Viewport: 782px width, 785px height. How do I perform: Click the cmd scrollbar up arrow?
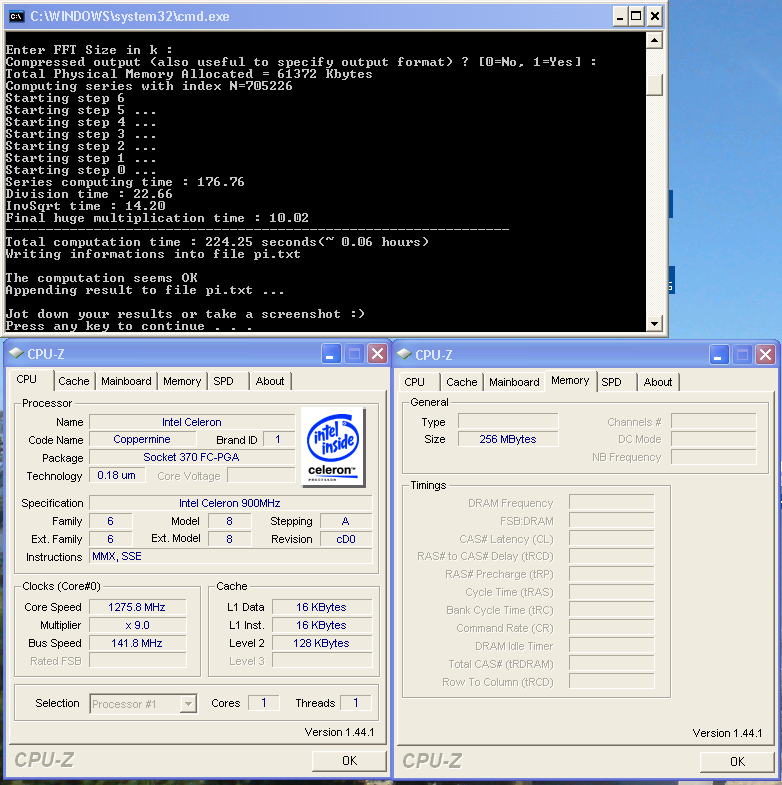click(654, 40)
